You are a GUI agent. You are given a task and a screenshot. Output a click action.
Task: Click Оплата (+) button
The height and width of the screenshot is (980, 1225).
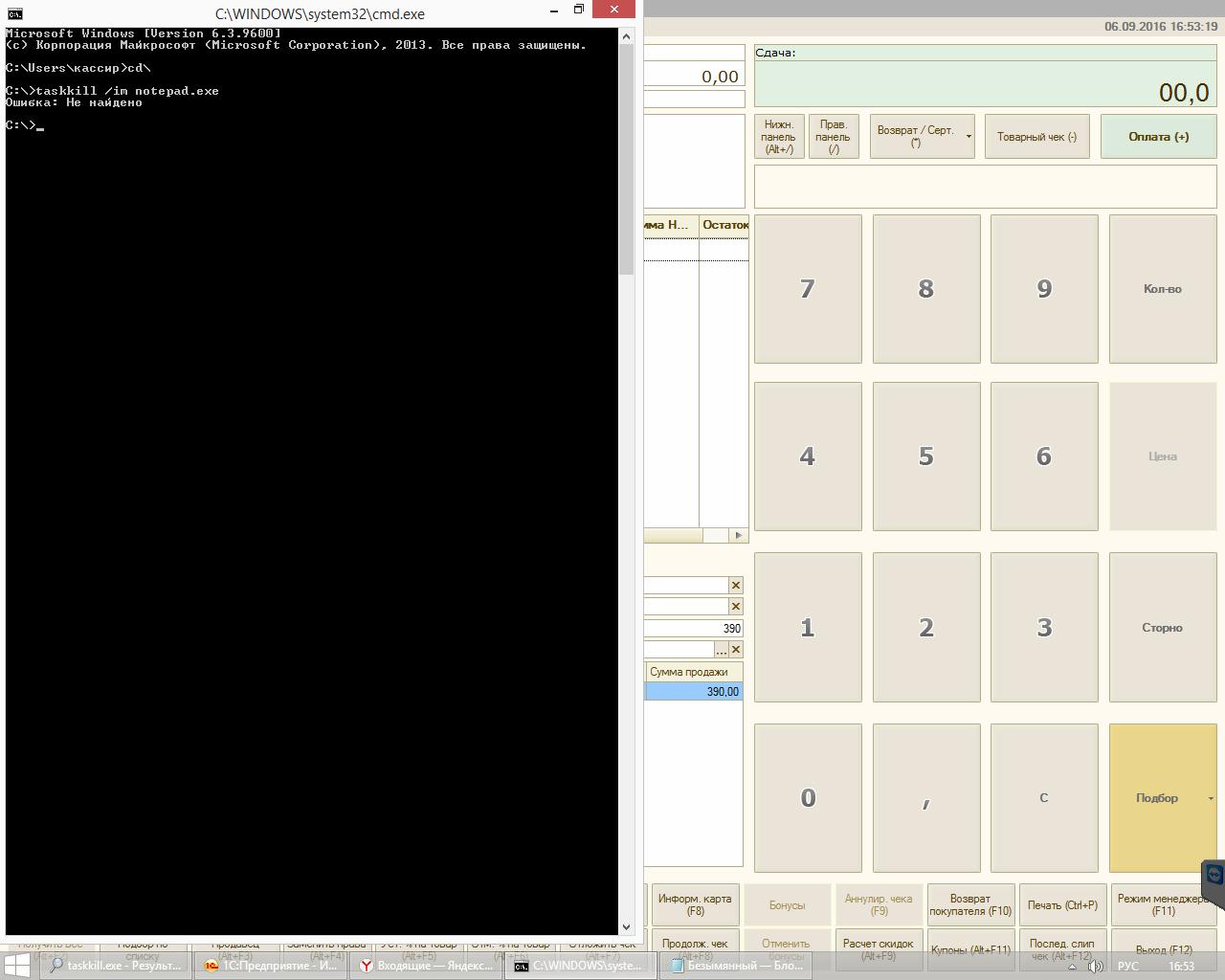[1158, 137]
